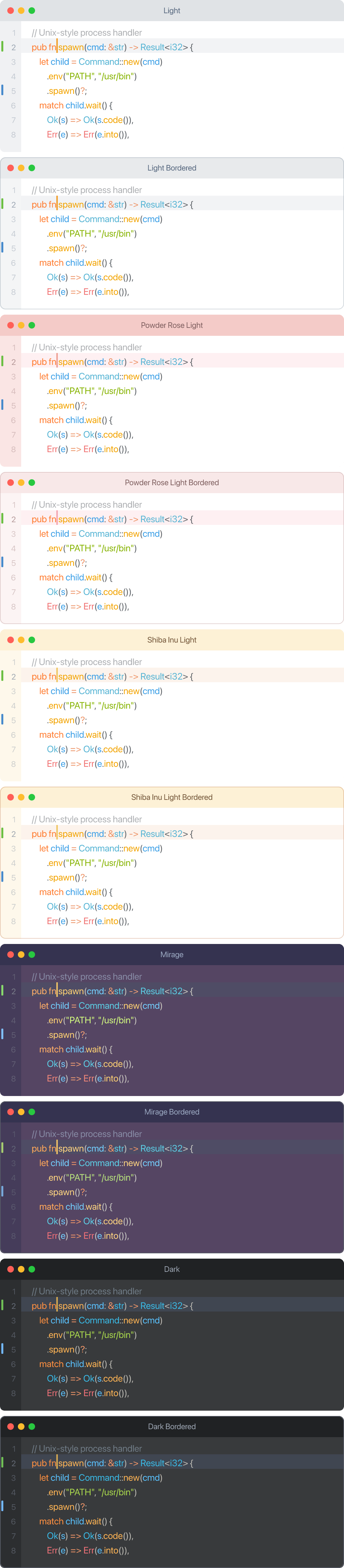
Task: Click green change marker beside line 2, Mirage Bordered
Action: 2,1148
